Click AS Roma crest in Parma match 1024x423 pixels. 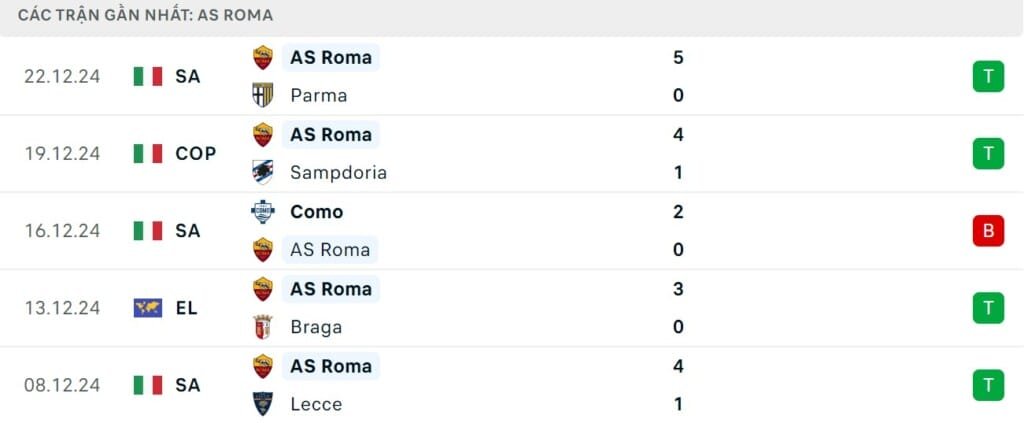[x=263, y=57]
